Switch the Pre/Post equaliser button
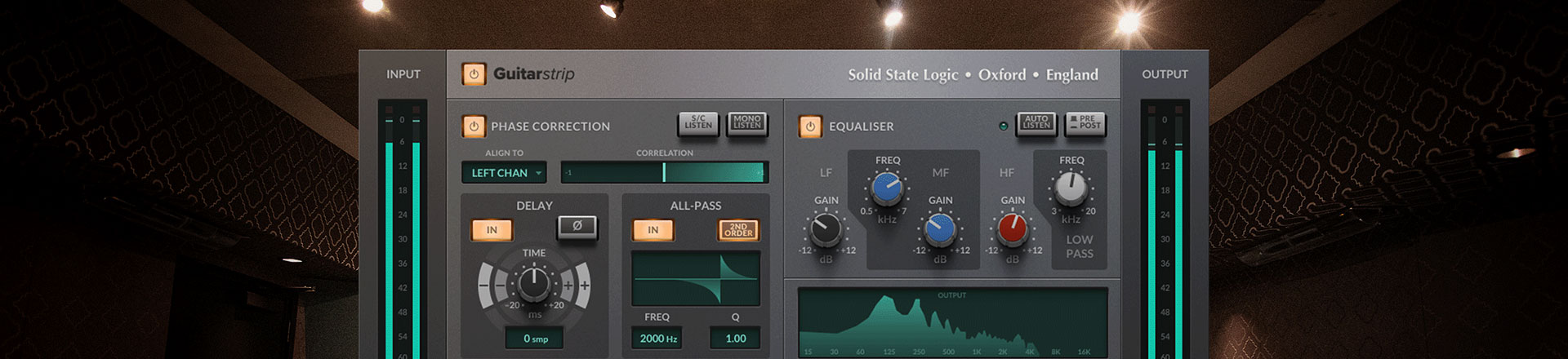1568x359 pixels. point(1085,124)
